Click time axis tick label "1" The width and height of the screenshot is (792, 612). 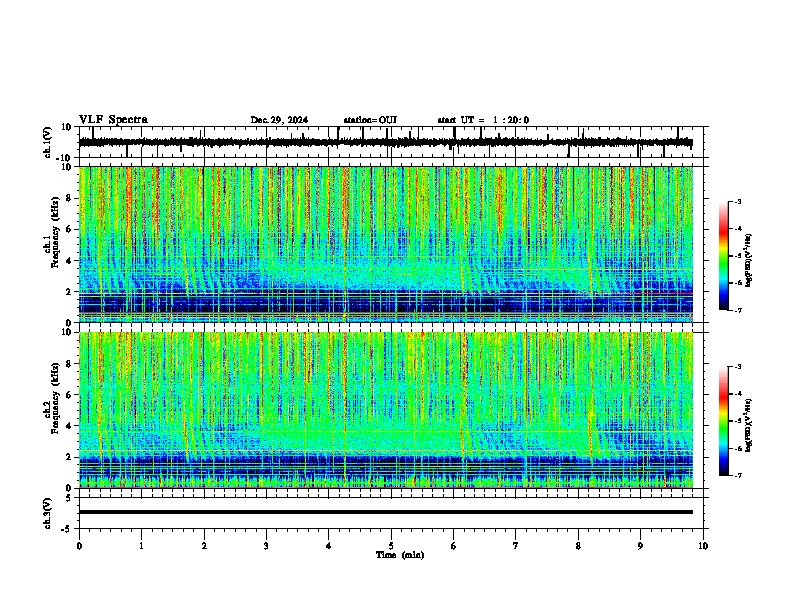[141, 546]
